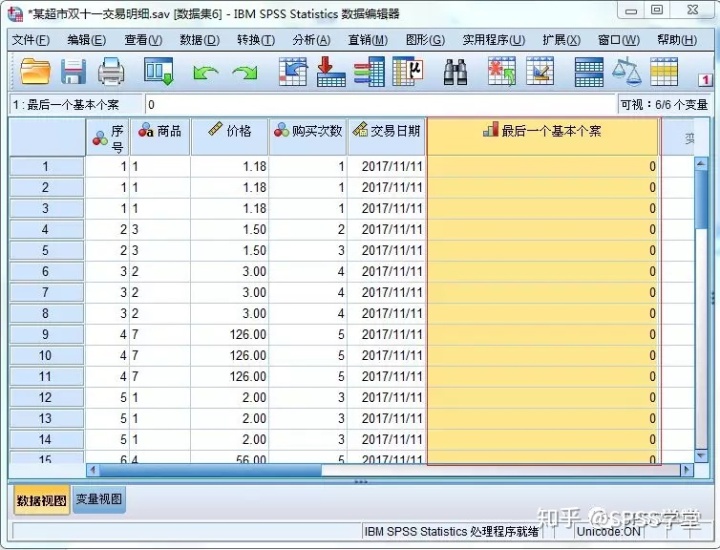Click horizontal scrollbar right arrow
720x550 pixels.
tap(687, 470)
